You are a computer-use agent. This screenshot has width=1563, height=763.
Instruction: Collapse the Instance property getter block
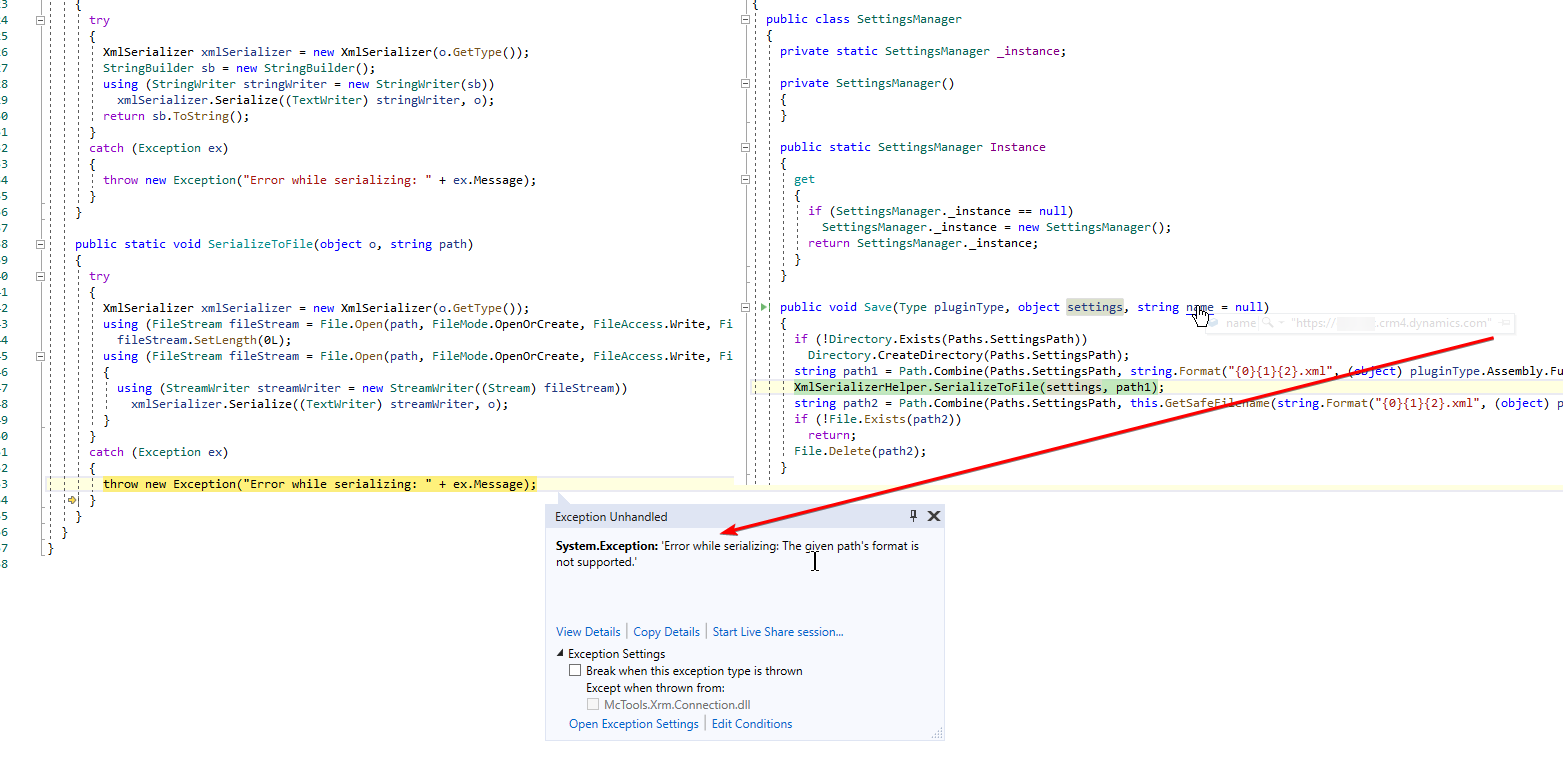click(x=745, y=179)
